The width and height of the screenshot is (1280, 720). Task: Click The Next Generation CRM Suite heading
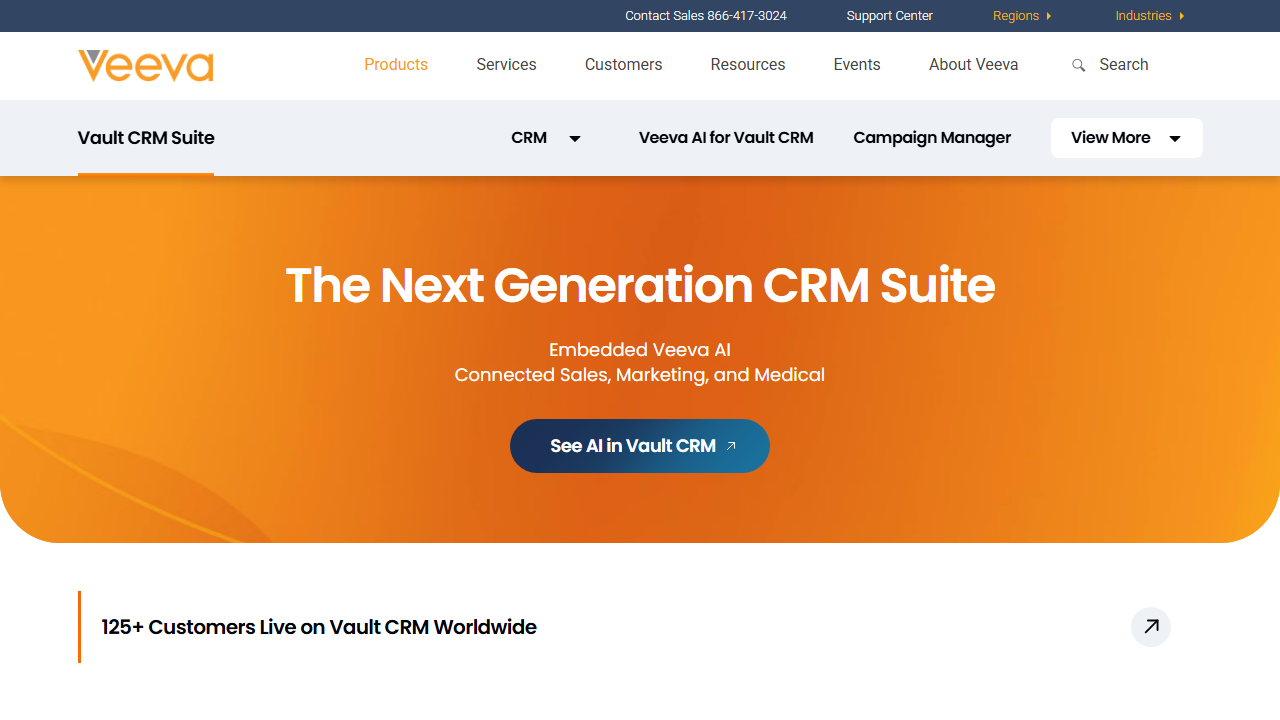pyautogui.click(x=640, y=285)
